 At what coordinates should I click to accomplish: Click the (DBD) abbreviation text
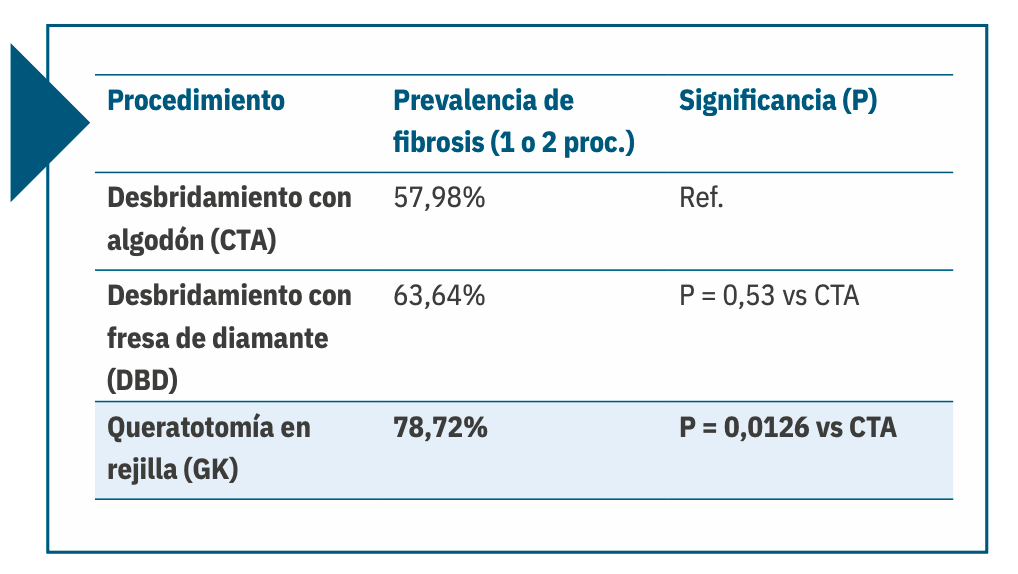pos(142,380)
